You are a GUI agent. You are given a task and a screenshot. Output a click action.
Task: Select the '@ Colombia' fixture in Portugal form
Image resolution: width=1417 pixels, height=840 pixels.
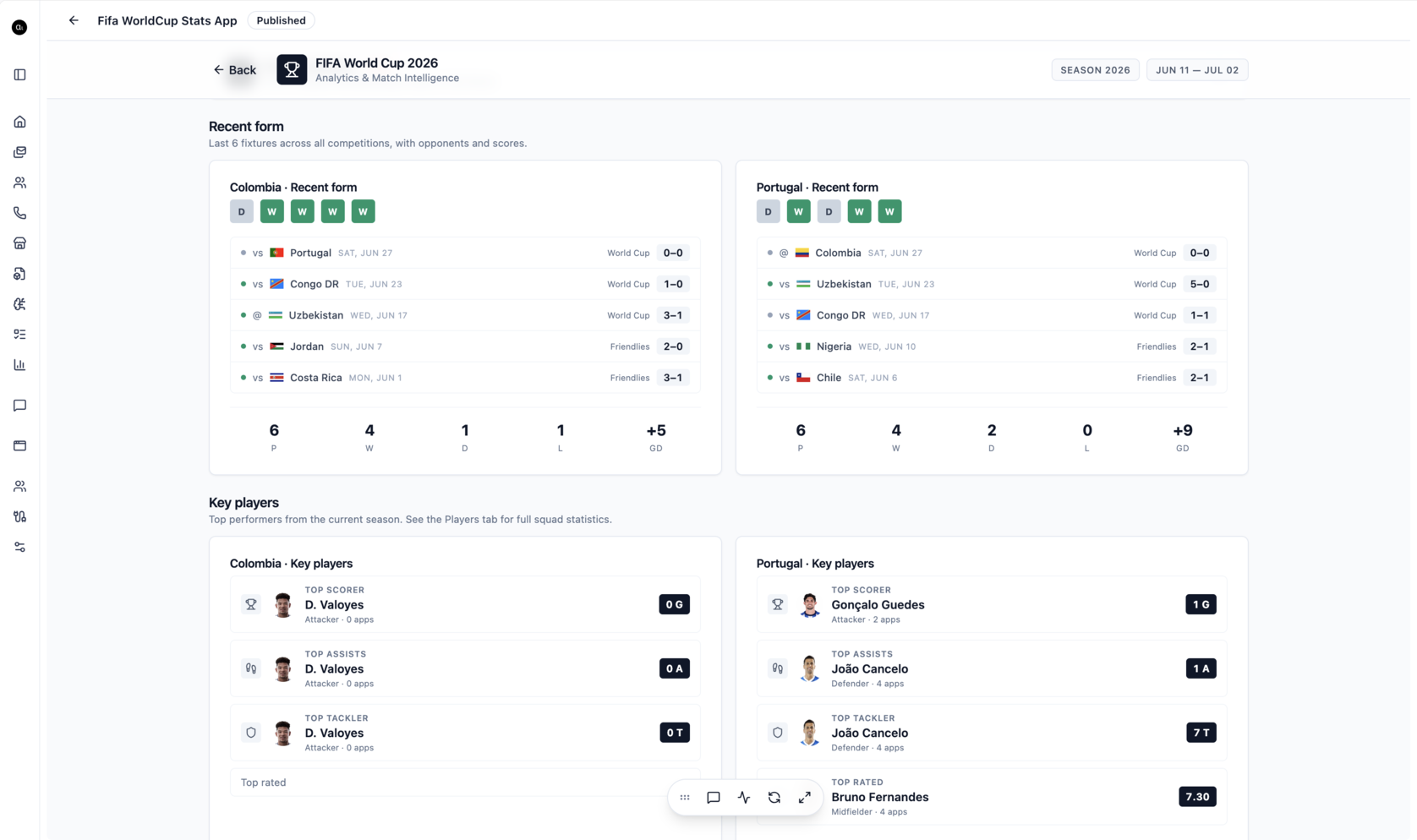tap(992, 253)
